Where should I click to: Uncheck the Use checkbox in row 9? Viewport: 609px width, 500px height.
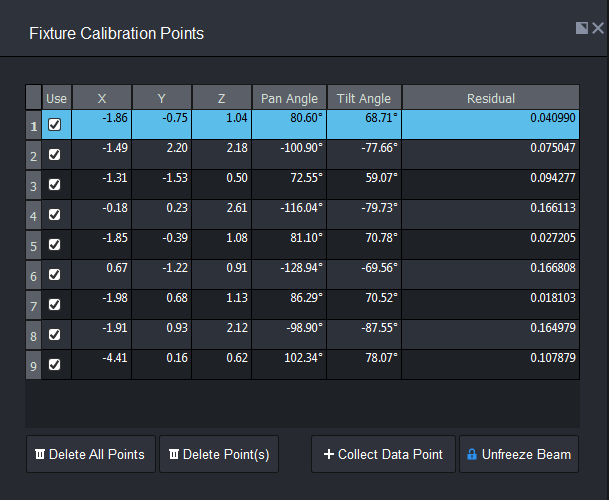[x=55, y=364]
